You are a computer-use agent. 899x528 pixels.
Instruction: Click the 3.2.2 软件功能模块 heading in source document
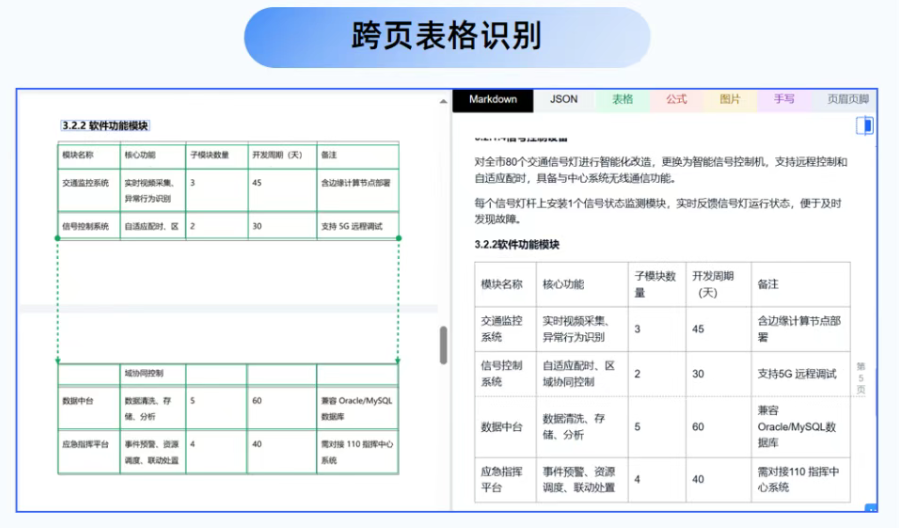click(x=105, y=126)
